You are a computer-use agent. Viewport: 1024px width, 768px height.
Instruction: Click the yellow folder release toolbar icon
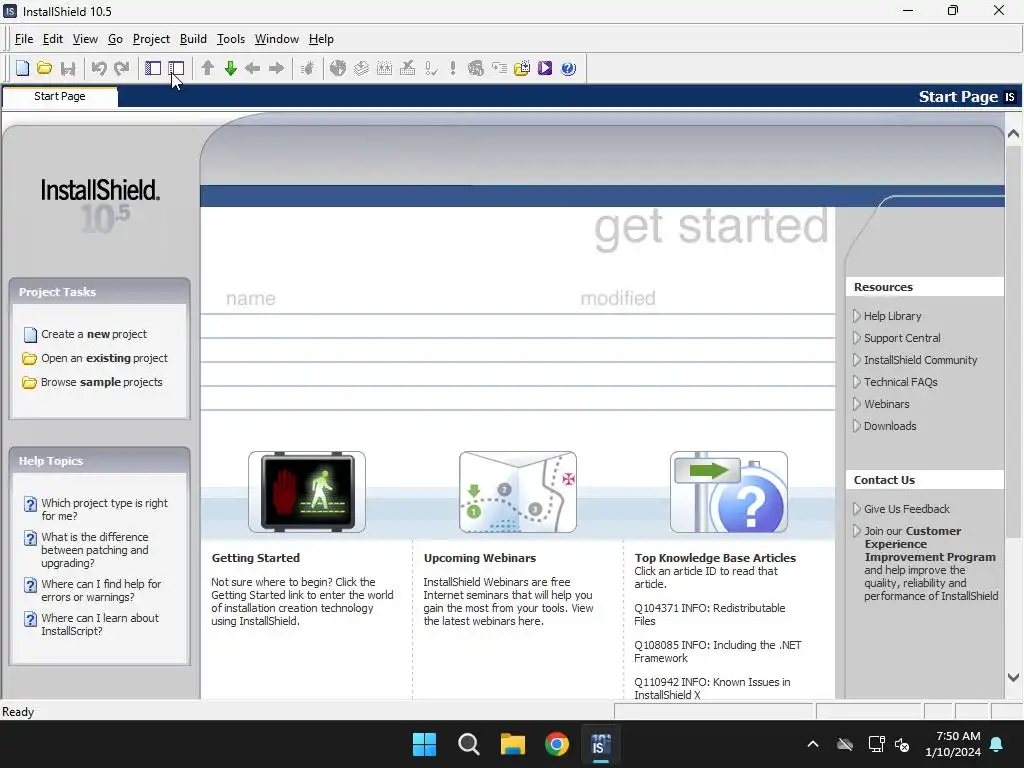[522, 68]
